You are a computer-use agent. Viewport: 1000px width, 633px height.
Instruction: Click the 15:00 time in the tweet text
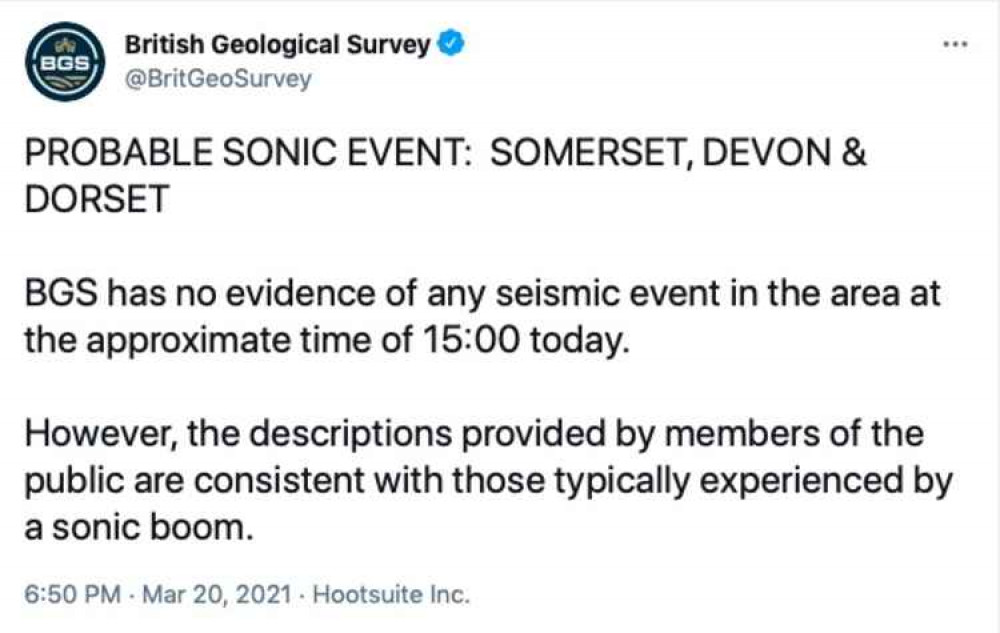tap(472, 340)
